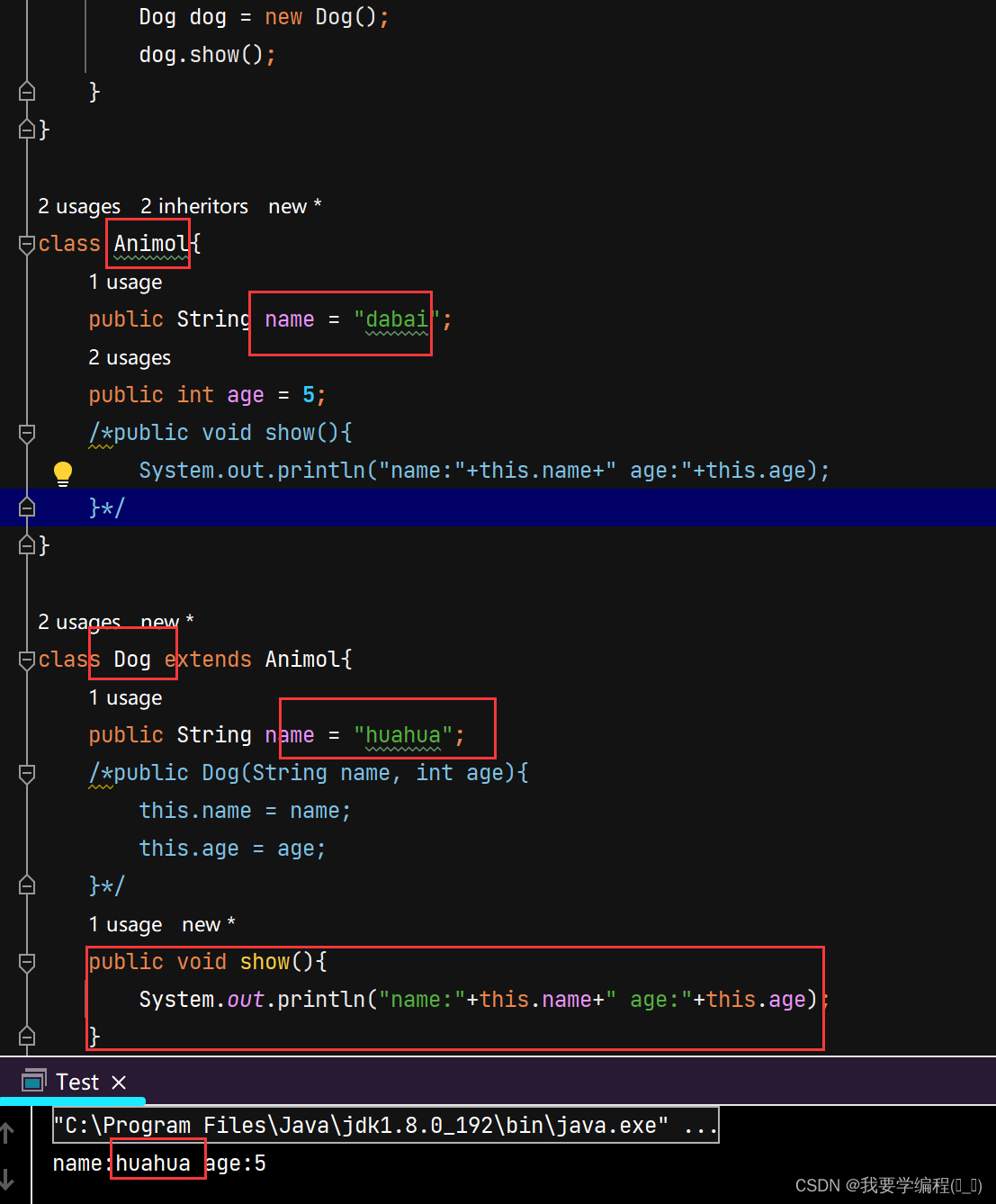Click 'show' in Dog's method declaration
996x1204 pixels.
265,962
